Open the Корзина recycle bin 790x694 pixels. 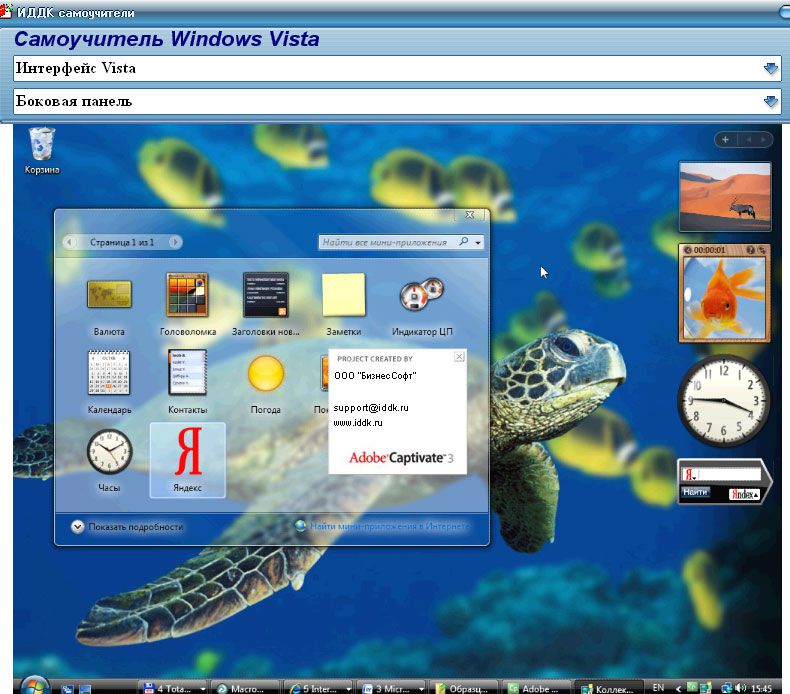(42, 146)
